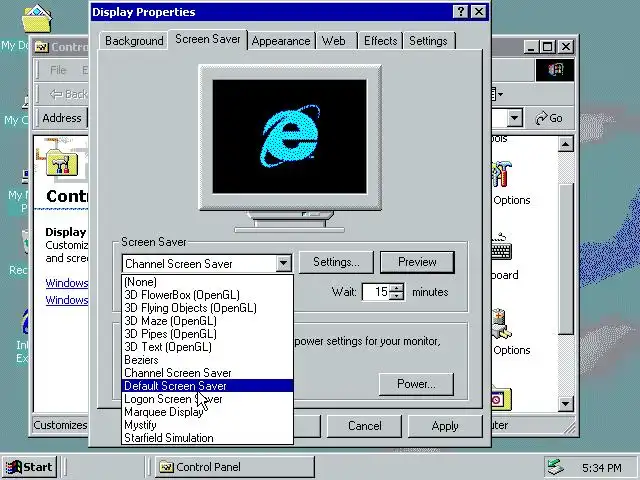
Task: Select the highlighted Default Screen Saver entry
Action: tap(207, 386)
